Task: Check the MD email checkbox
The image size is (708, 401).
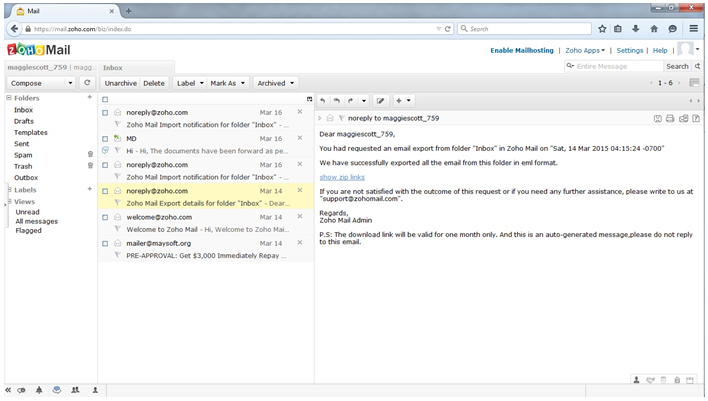Action: point(105,139)
